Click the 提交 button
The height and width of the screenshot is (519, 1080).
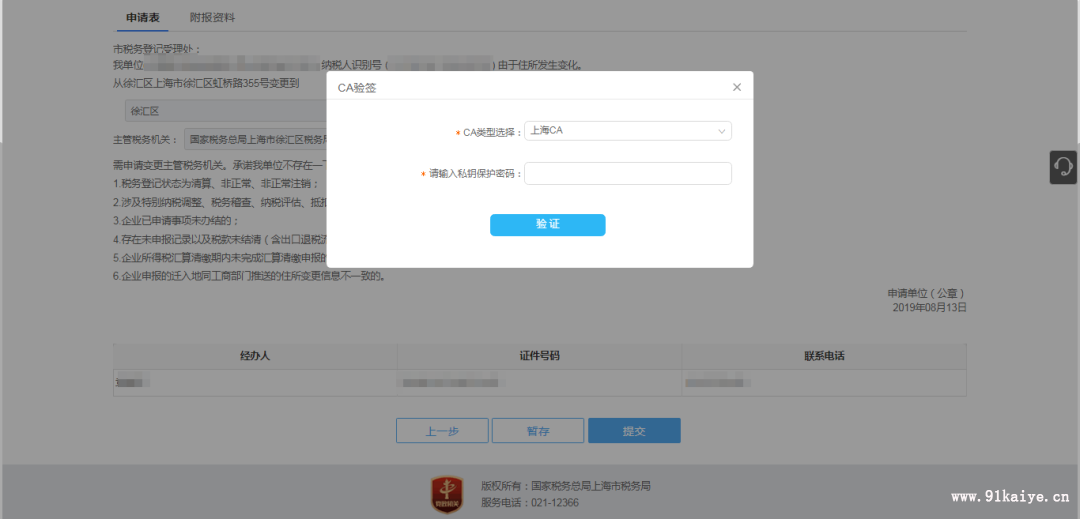634,431
